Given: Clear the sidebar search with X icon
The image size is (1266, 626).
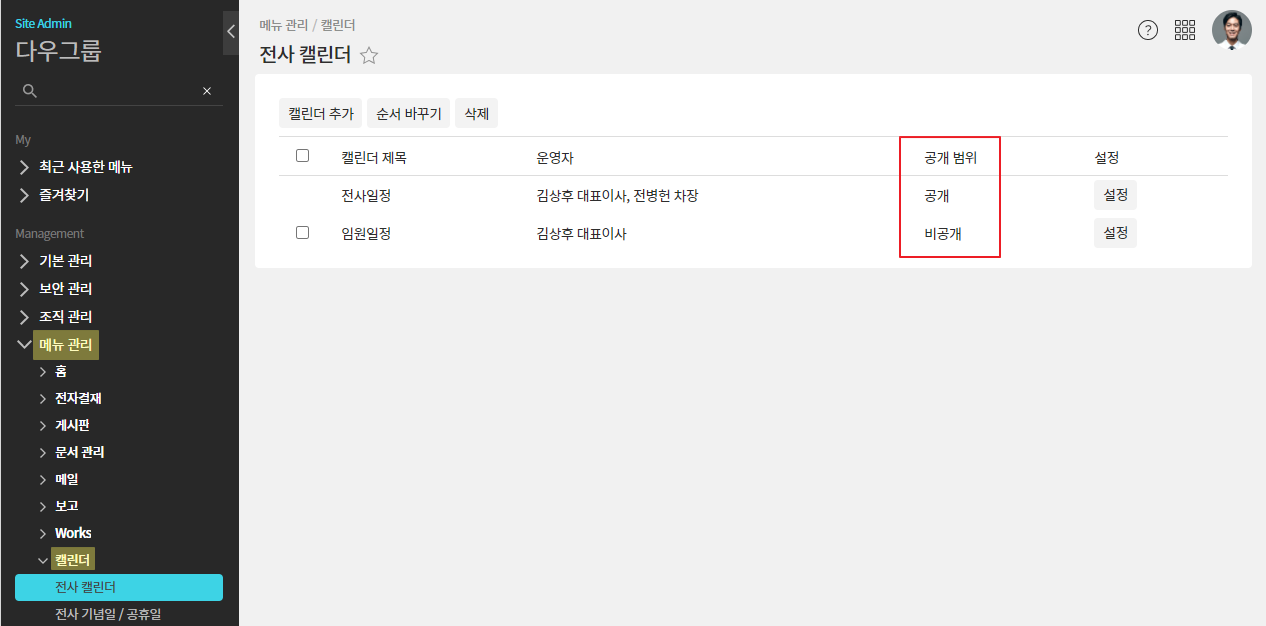Looking at the screenshot, I should (x=207, y=91).
